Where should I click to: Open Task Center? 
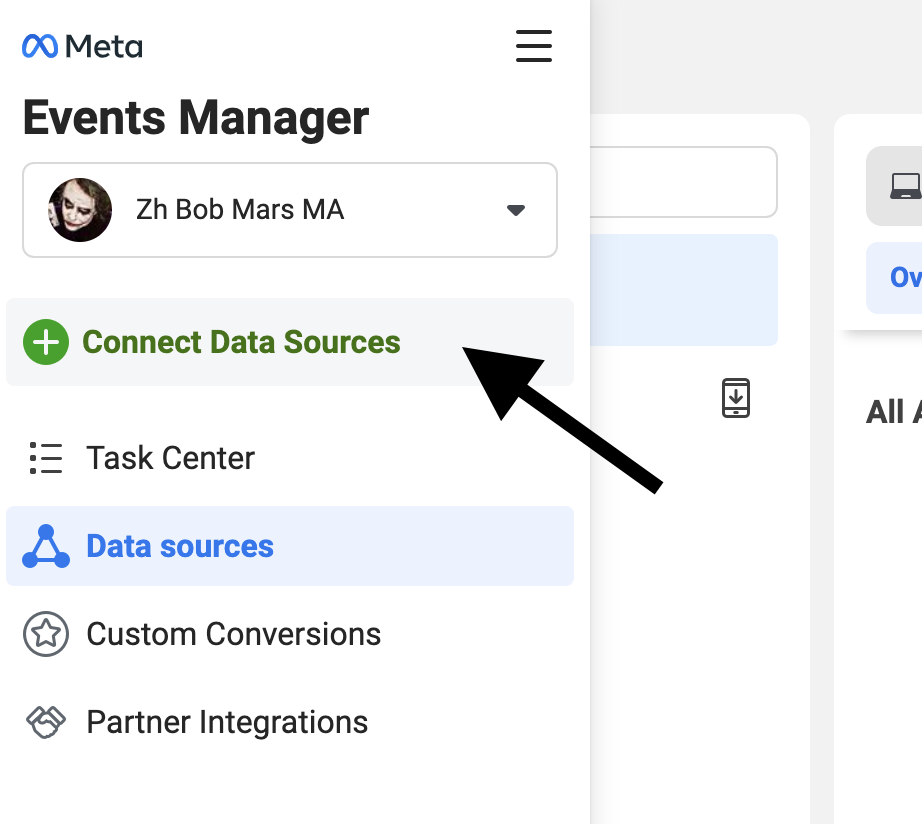coord(290,458)
